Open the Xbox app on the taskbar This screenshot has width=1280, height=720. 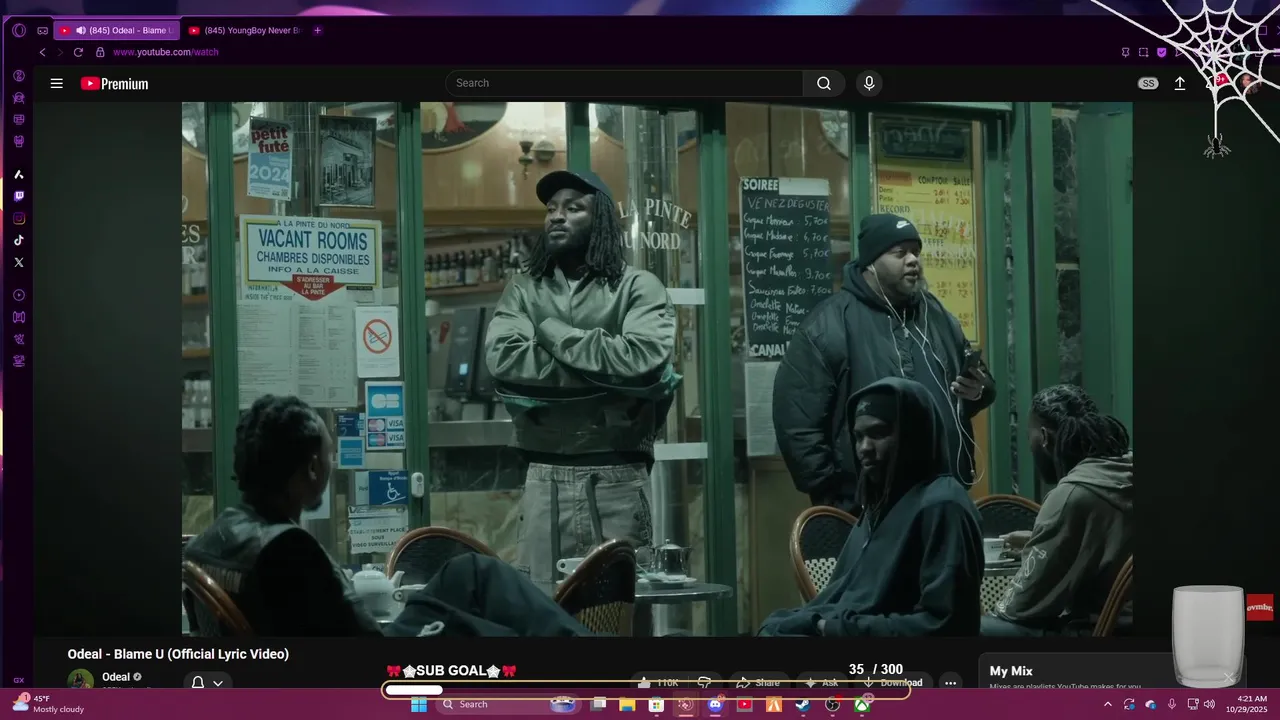[x=862, y=705]
